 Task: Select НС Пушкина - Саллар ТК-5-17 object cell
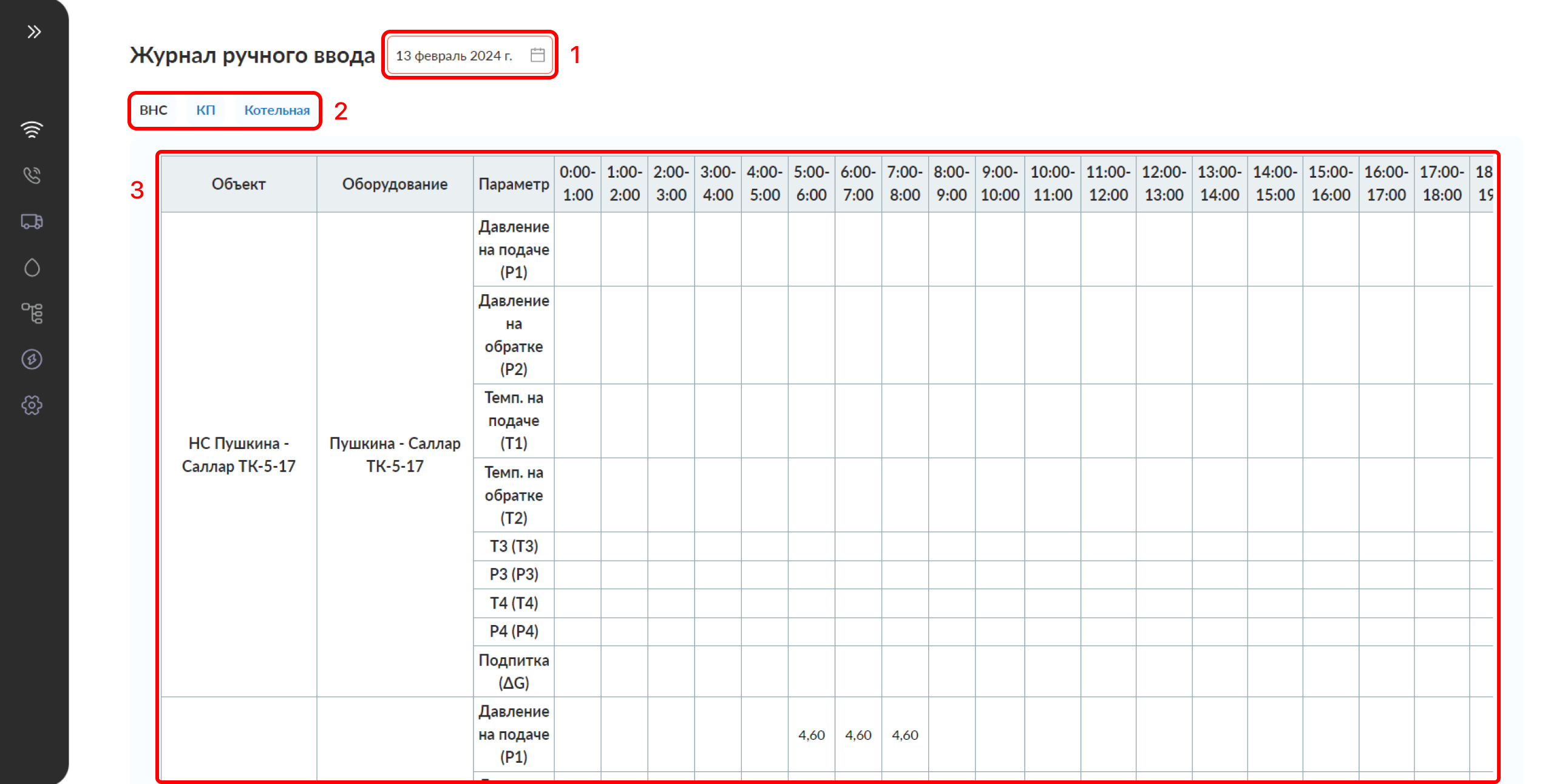(239, 455)
